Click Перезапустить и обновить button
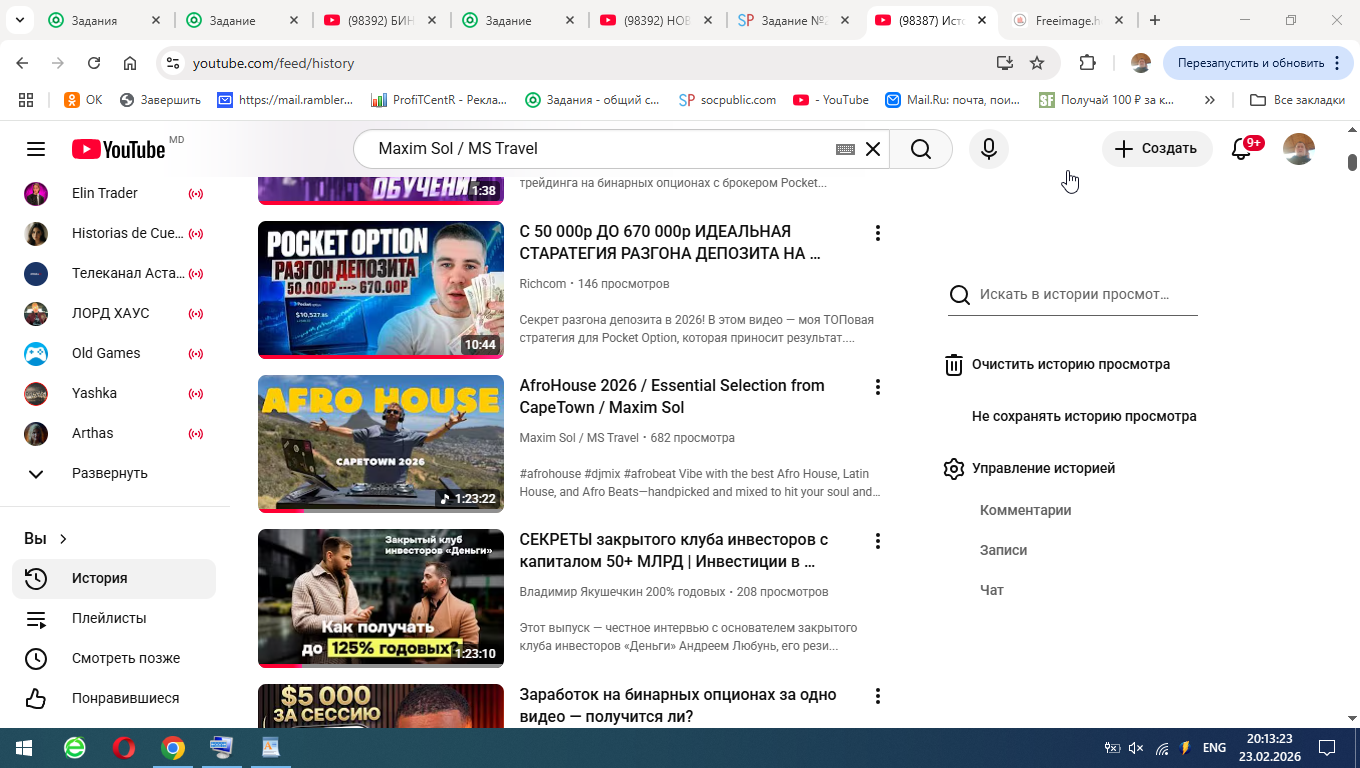1360x768 pixels. coord(1258,63)
